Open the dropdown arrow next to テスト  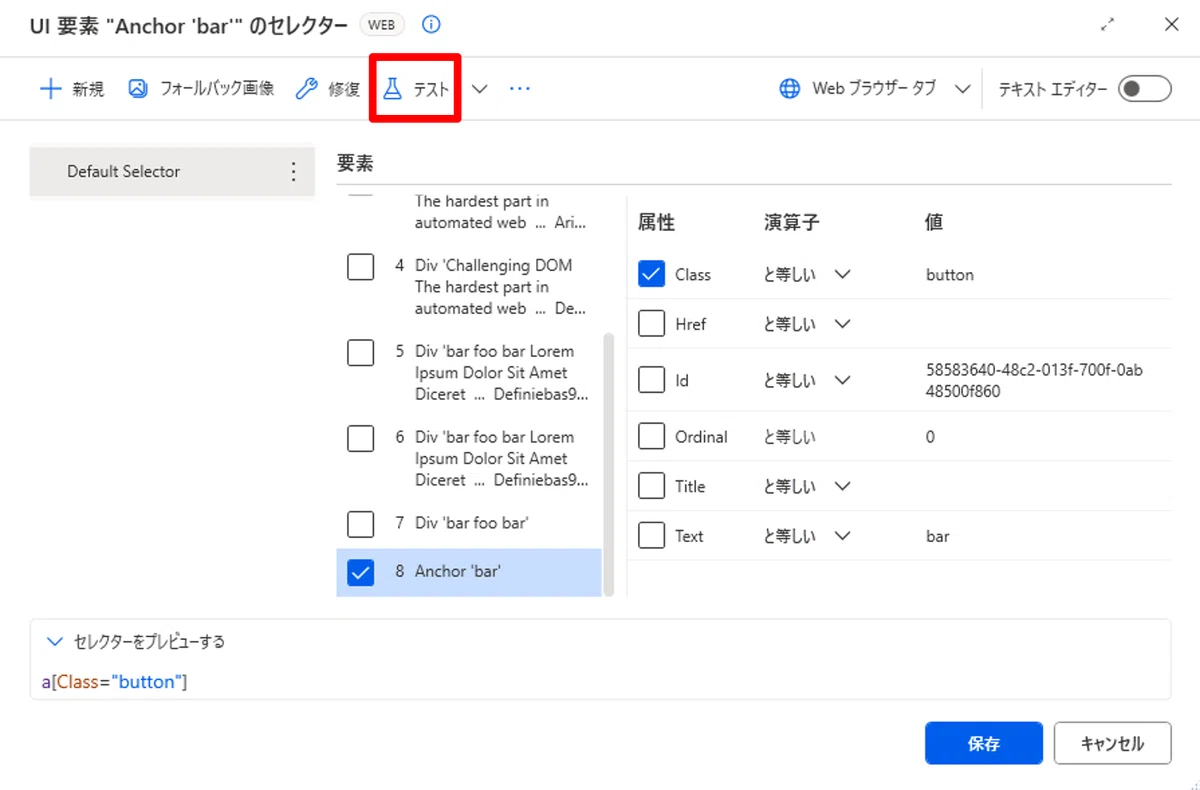click(x=479, y=89)
